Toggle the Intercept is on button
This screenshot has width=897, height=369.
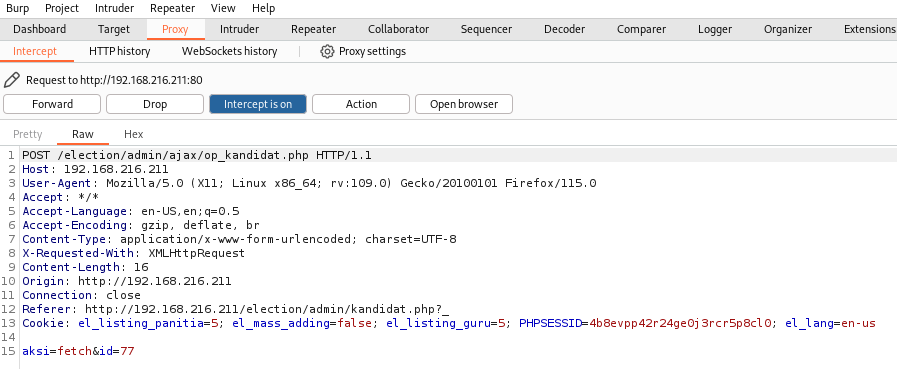coord(257,104)
